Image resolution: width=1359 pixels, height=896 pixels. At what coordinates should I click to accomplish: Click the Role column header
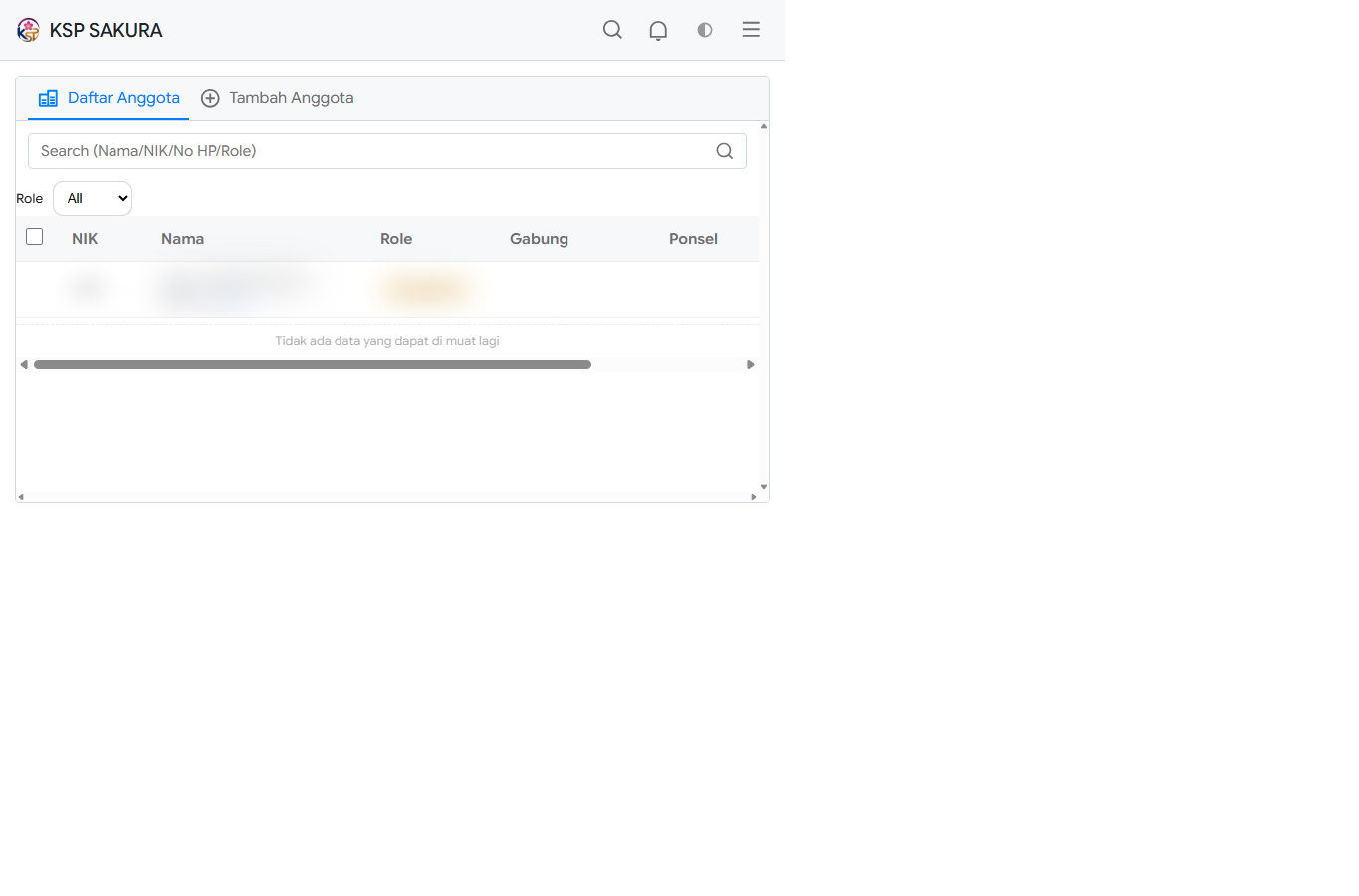point(396,239)
